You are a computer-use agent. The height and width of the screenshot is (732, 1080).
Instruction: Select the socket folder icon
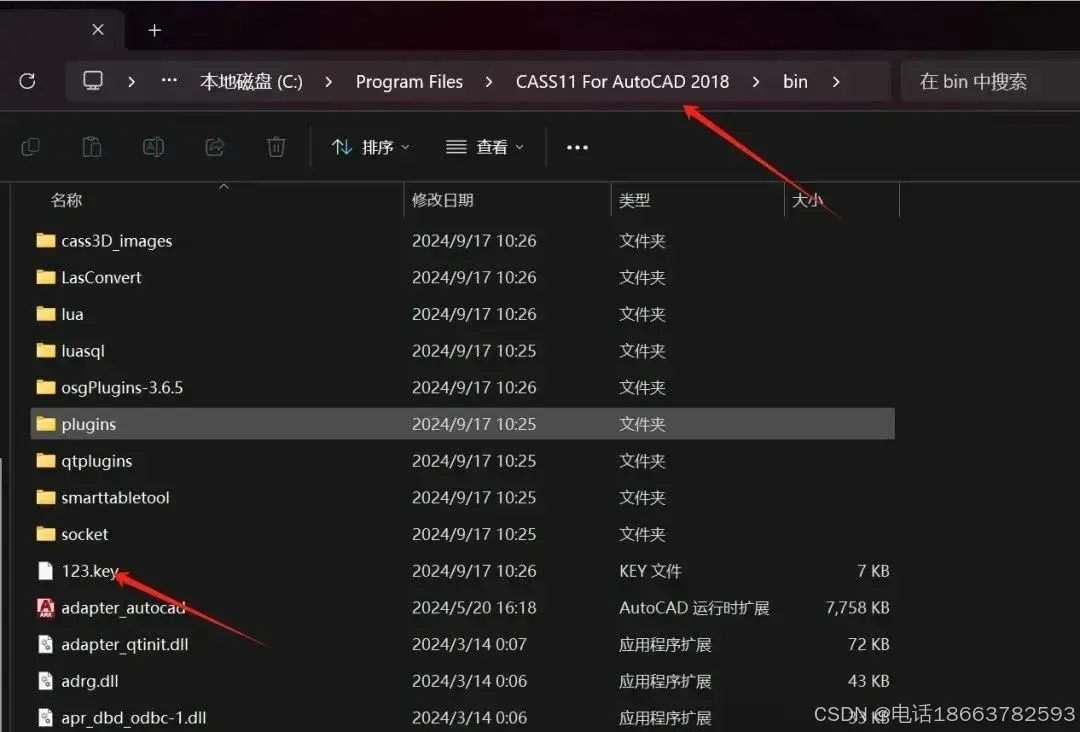pos(45,534)
